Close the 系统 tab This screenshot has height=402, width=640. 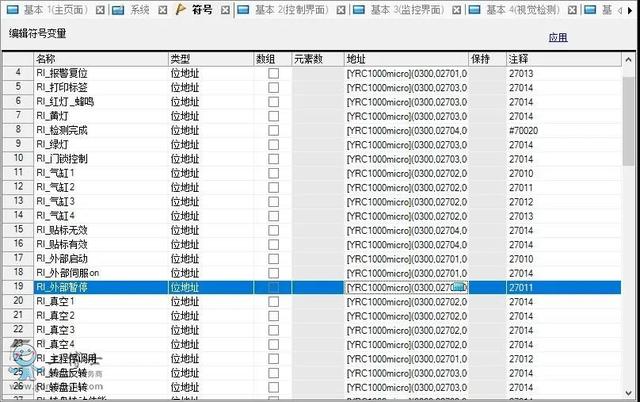pos(162,10)
